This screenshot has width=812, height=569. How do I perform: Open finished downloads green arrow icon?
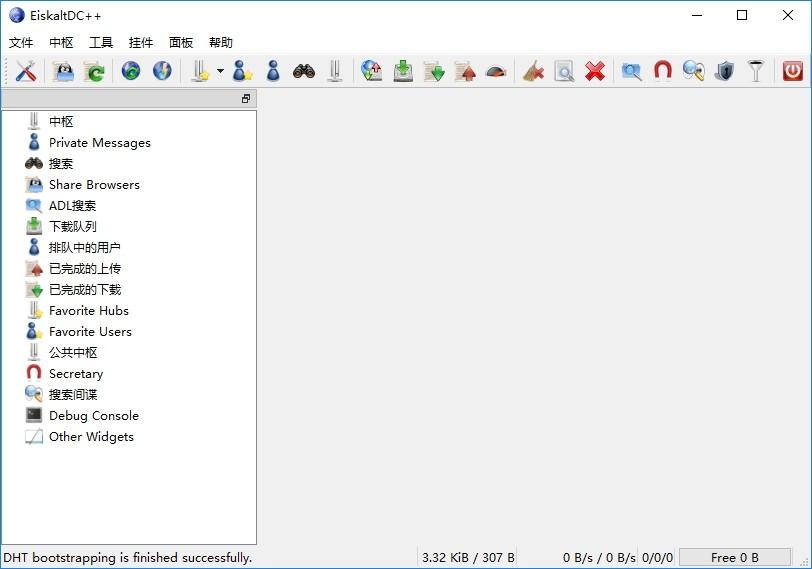coord(434,71)
